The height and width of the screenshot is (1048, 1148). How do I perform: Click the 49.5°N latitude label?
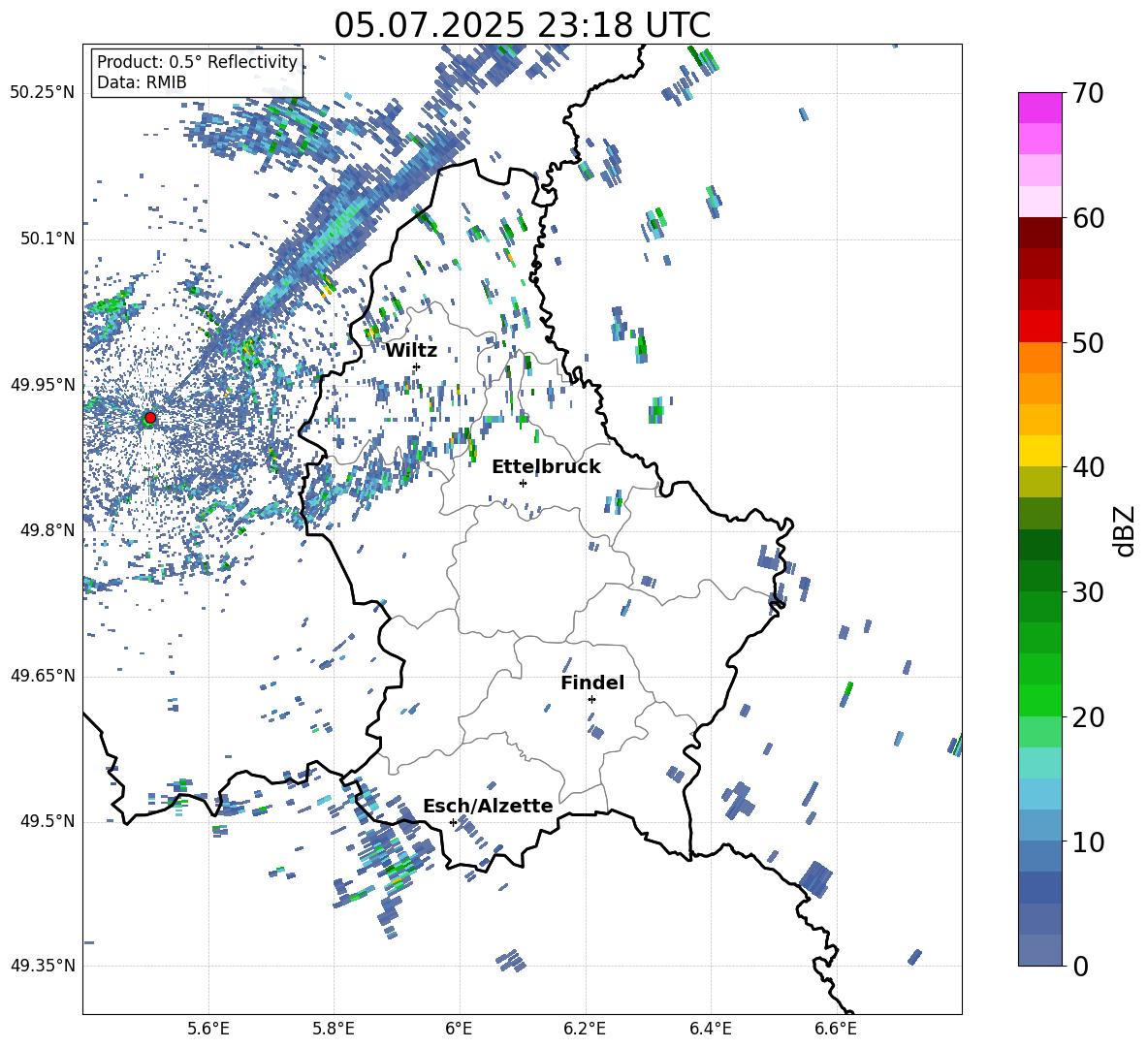(x=48, y=821)
